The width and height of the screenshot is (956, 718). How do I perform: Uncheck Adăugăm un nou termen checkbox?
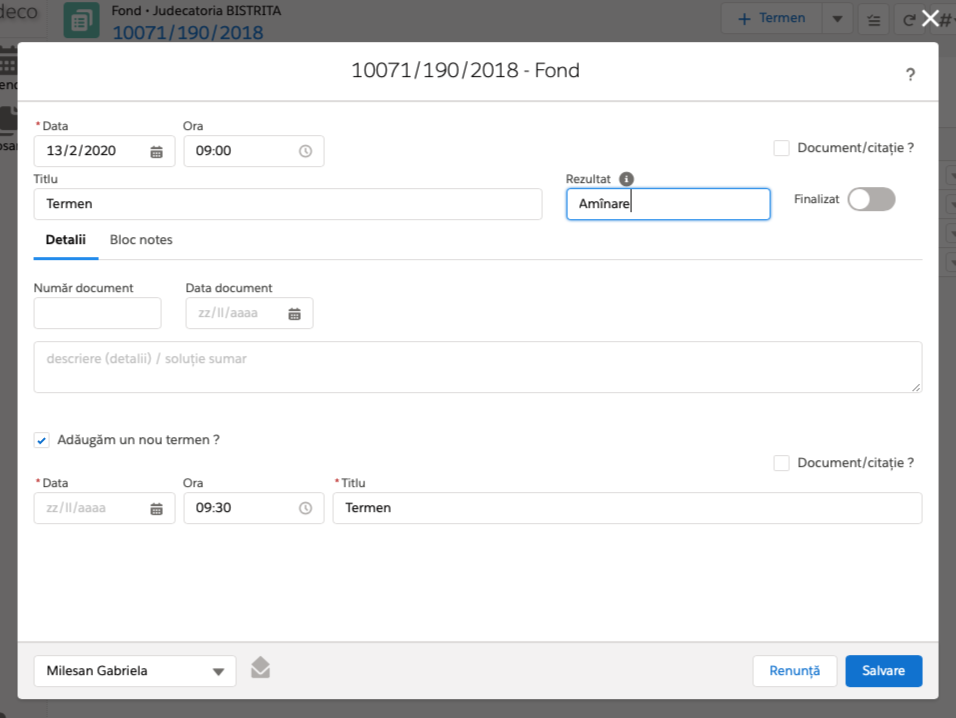(x=42, y=440)
